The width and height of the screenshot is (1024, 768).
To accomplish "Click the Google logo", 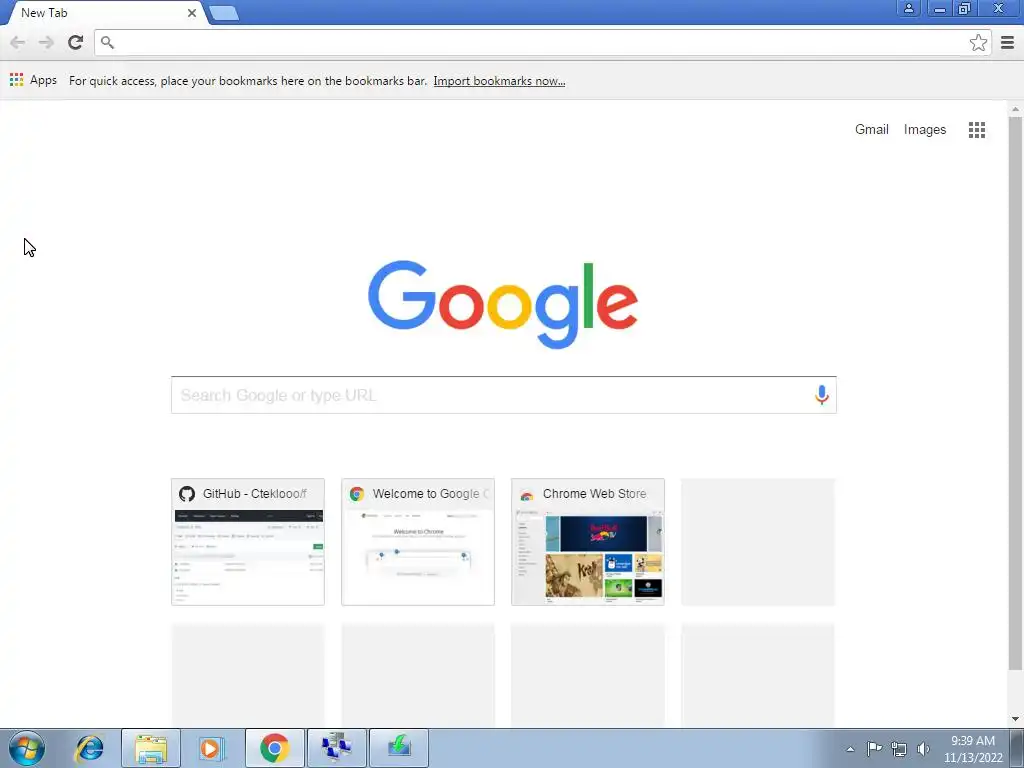I will coord(503,304).
